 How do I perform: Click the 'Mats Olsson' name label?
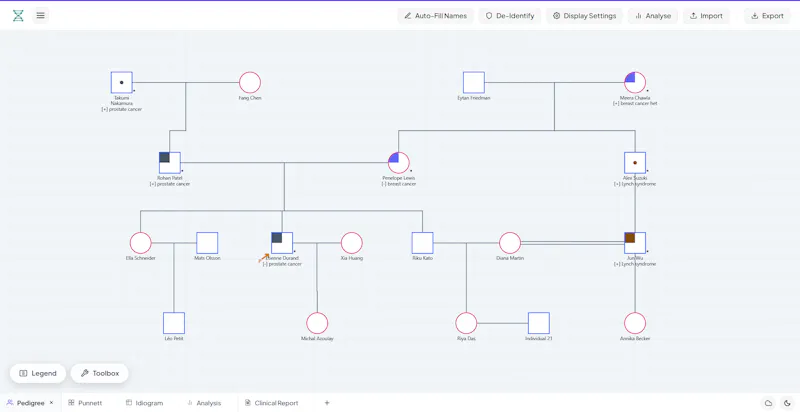[x=207, y=258]
